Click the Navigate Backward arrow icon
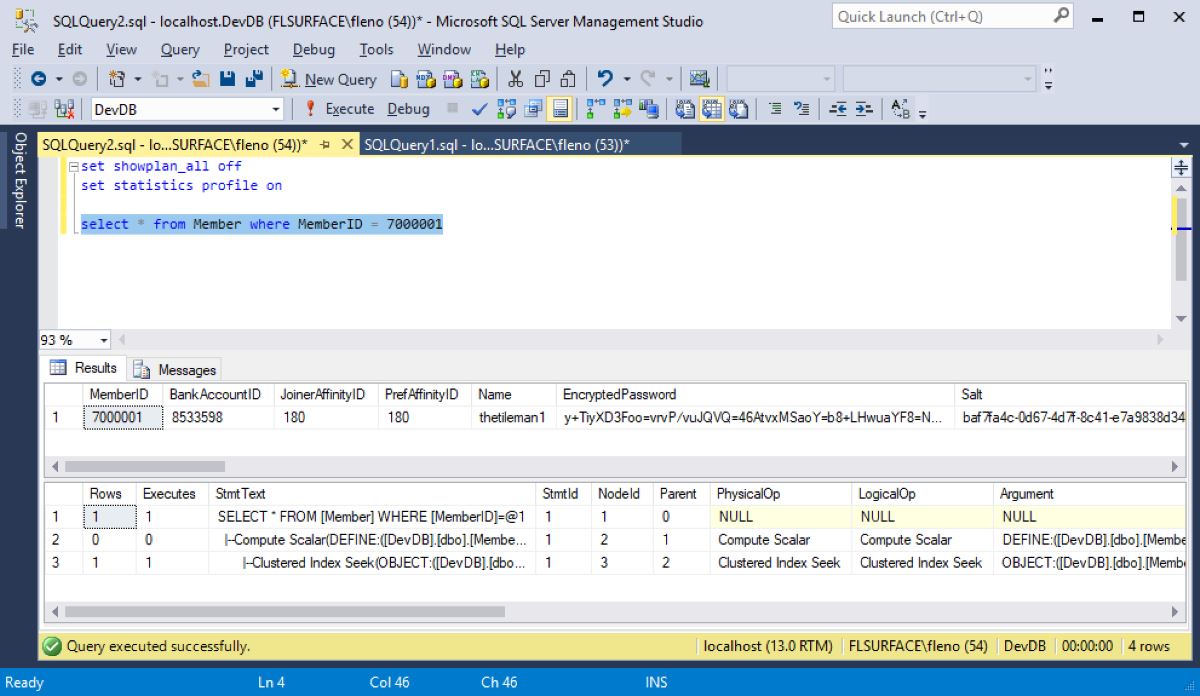Image resolution: width=1200 pixels, height=696 pixels. click(39, 79)
